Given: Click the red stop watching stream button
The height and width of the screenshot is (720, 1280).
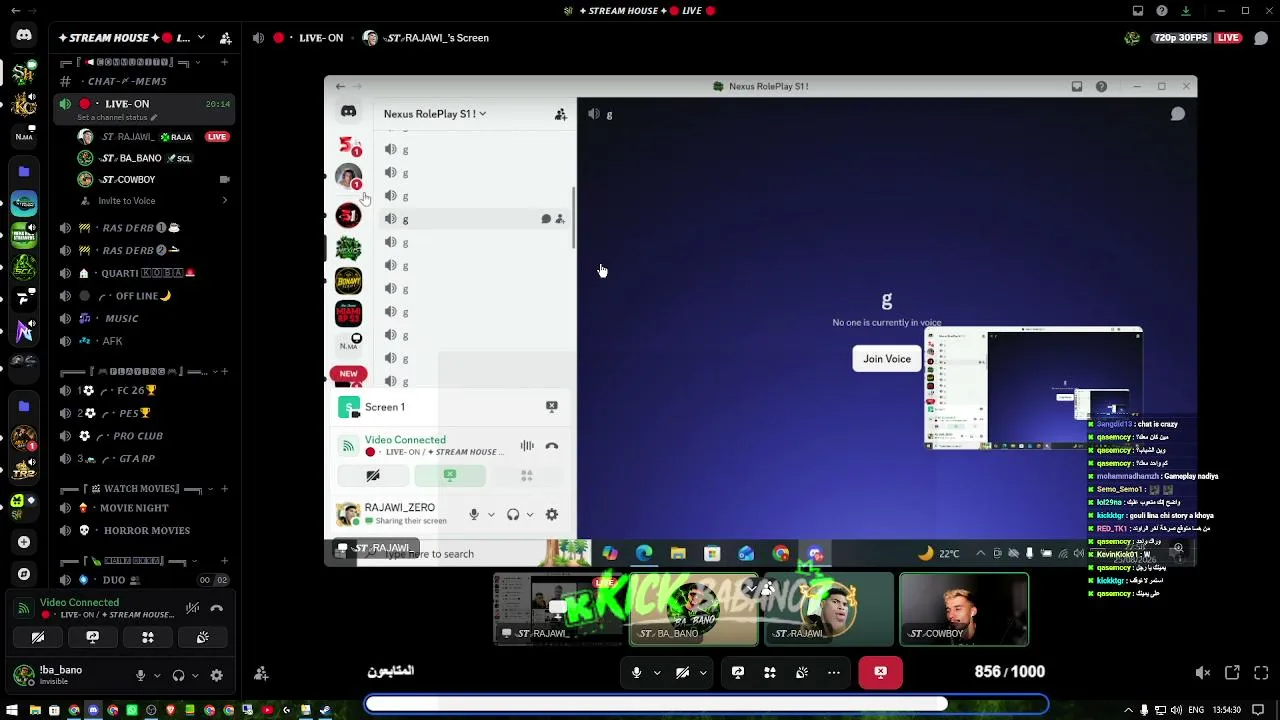Looking at the screenshot, I should pos(880,673).
